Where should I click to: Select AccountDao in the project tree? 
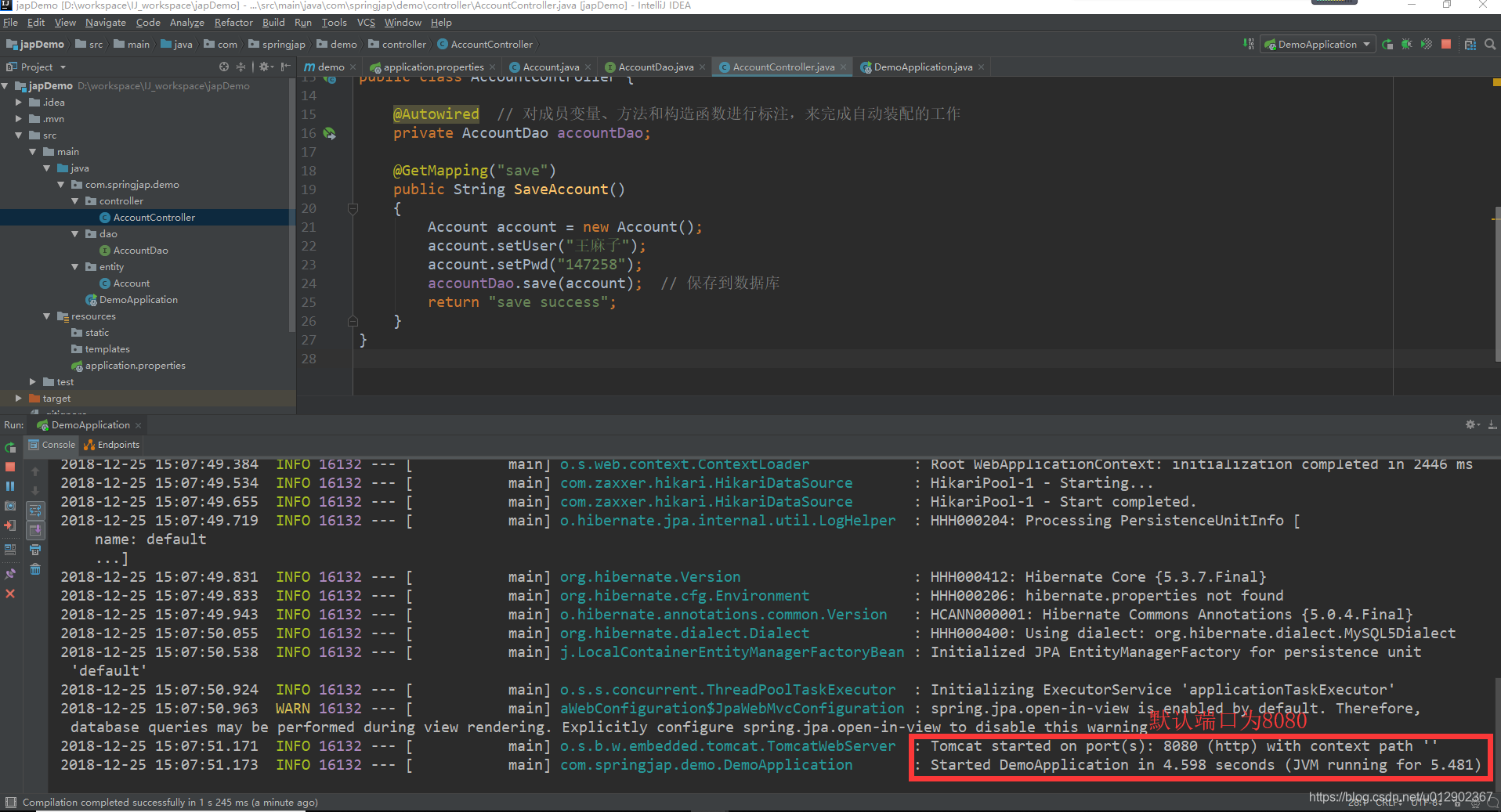tap(141, 251)
